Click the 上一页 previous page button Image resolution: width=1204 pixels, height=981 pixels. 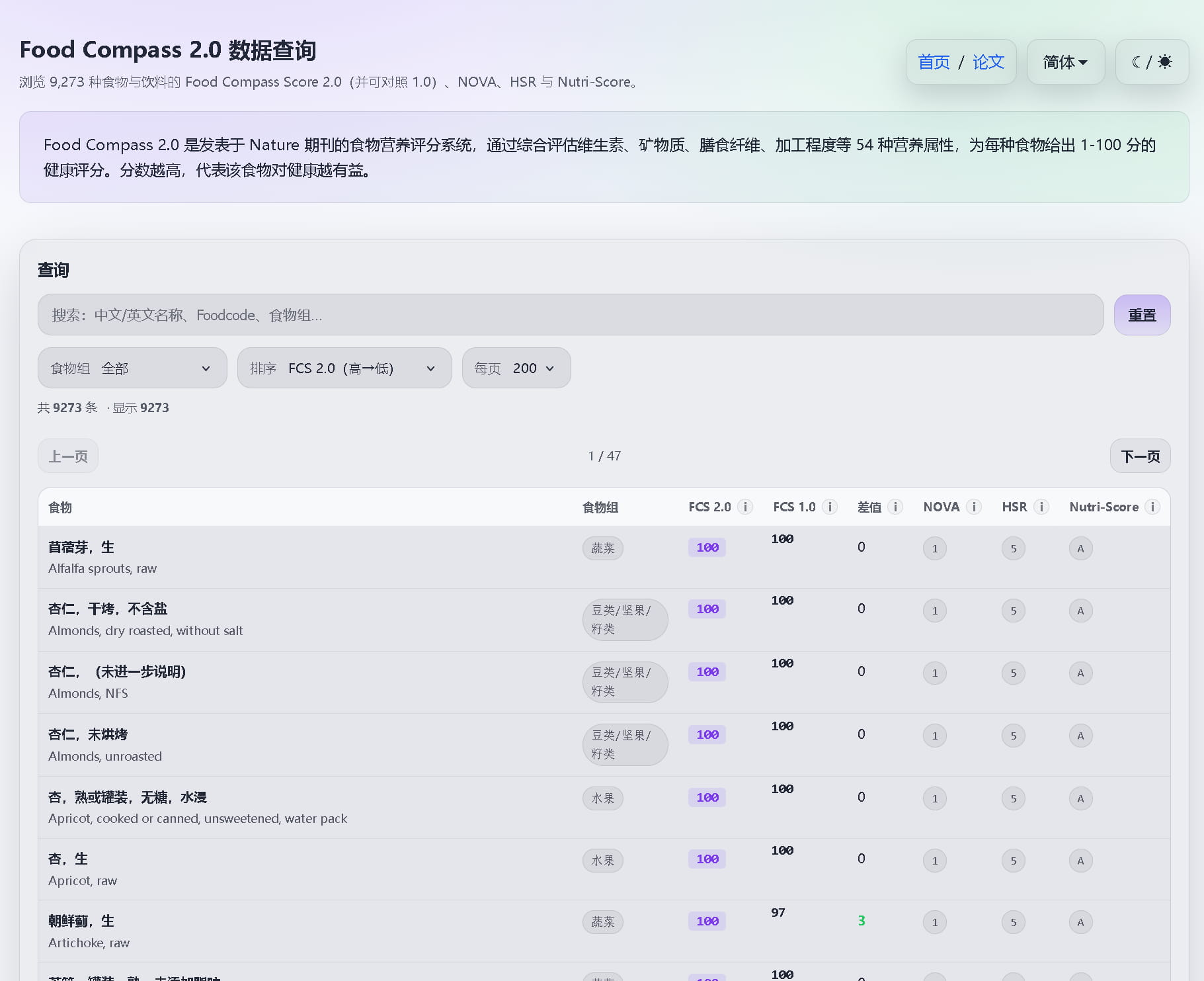(68, 456)
